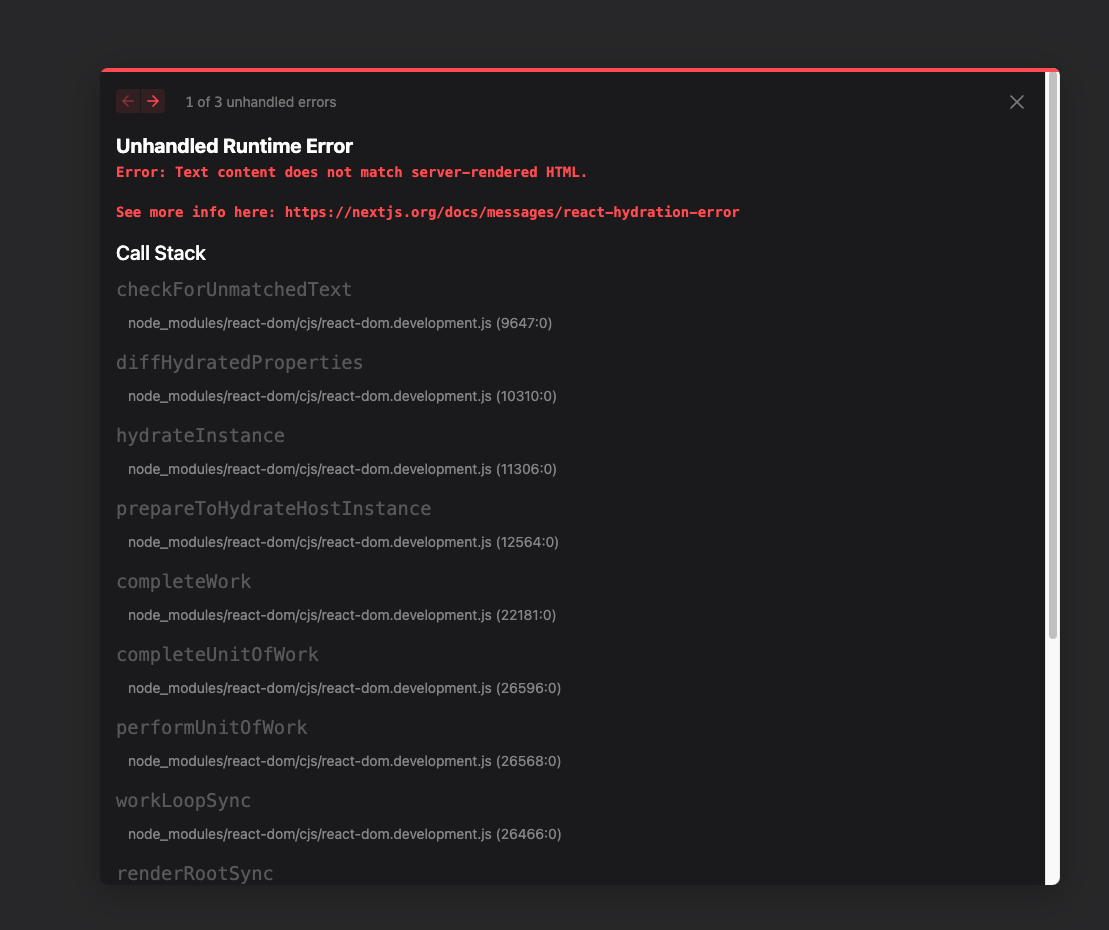This screenshot has width=1109, height=930.
Task: Click the previous error arrow
Action: (x=127, y=101)
